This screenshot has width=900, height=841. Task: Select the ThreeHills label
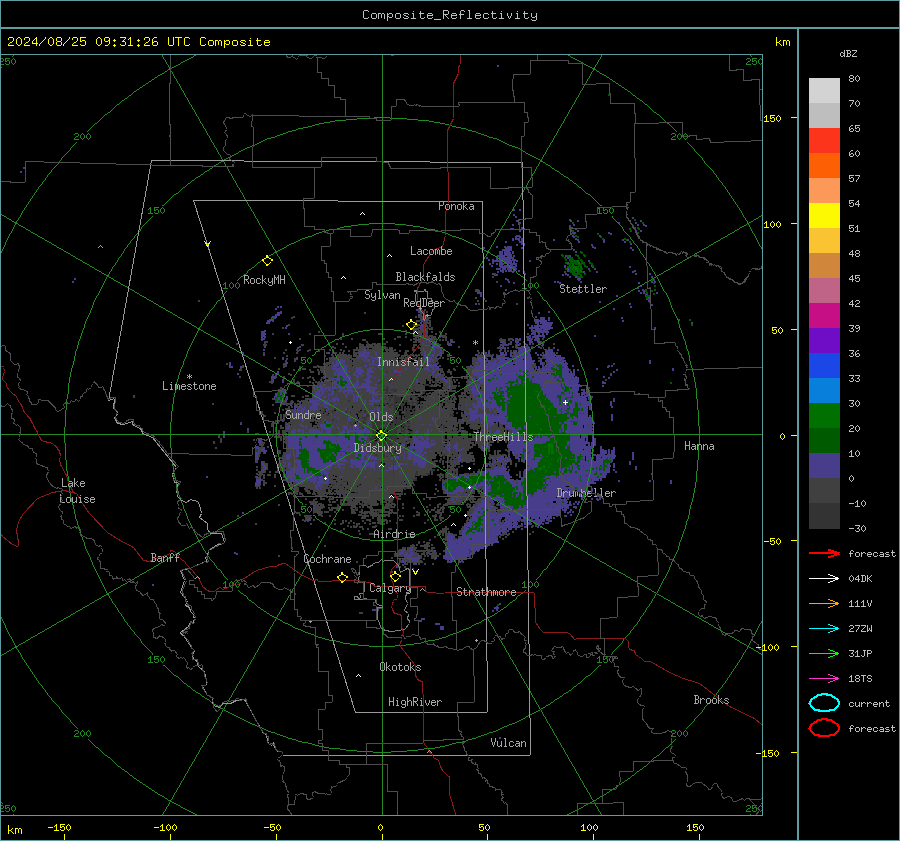pos(503,437)
